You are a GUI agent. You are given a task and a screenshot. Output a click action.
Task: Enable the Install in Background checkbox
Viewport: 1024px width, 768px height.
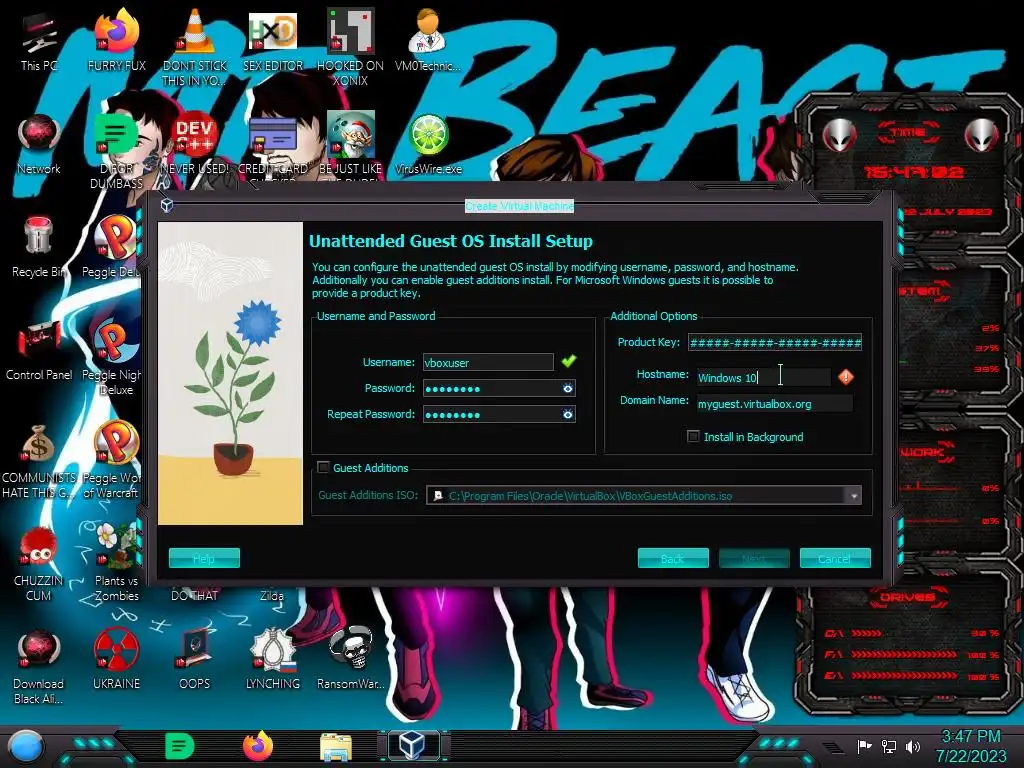[x=693, y=436]
